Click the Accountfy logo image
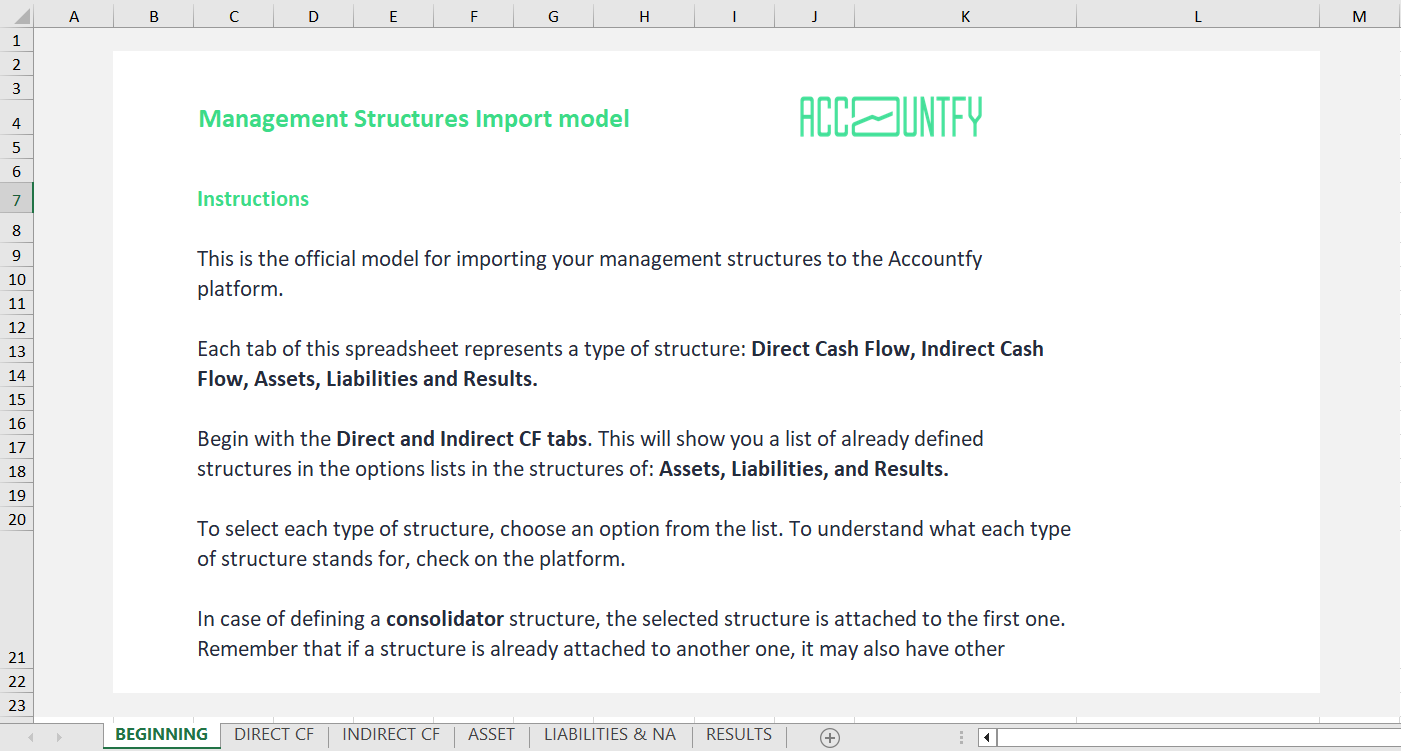 (x=891, y=117)
